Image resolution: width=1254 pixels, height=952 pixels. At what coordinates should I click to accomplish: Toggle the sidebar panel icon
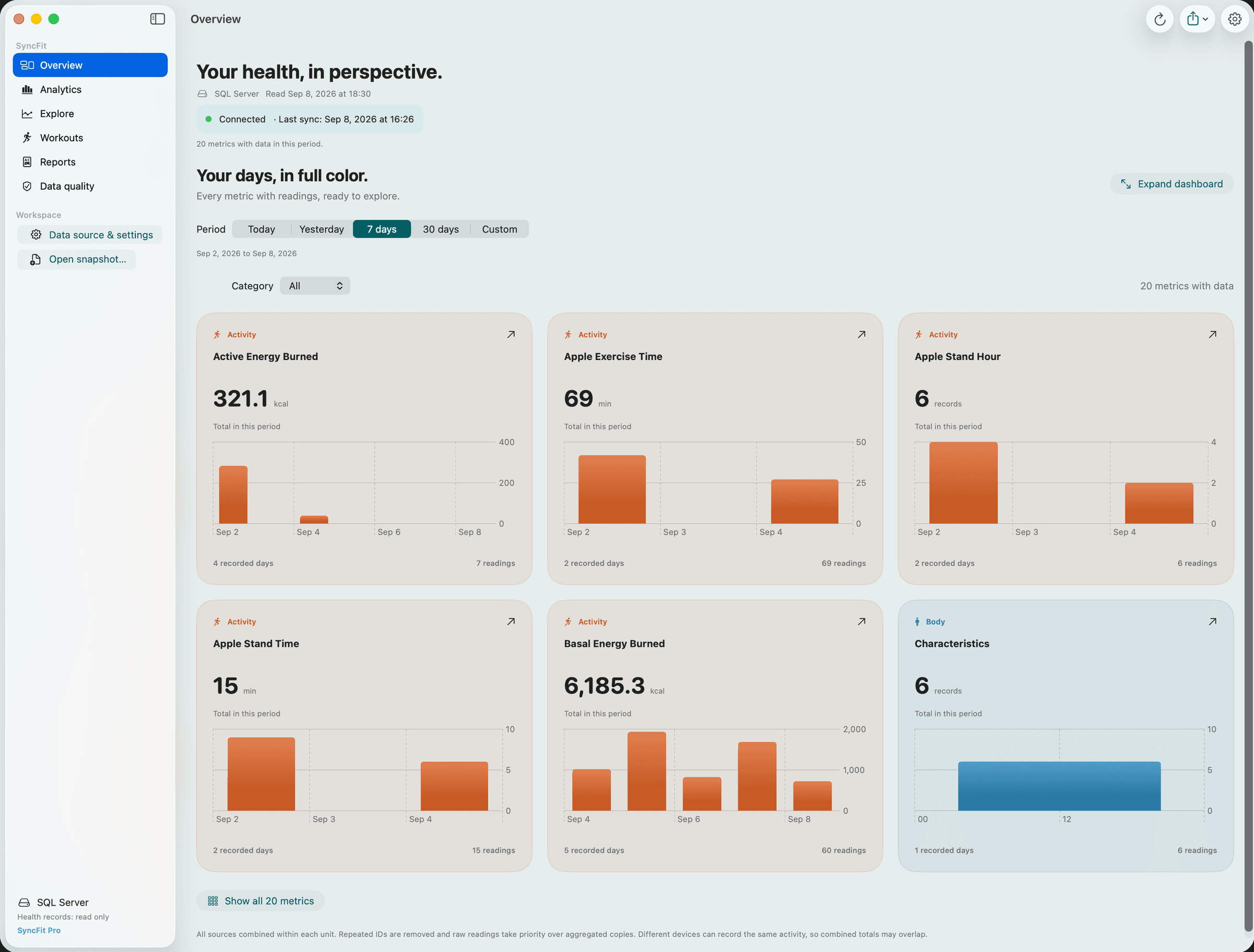(158, 19)
